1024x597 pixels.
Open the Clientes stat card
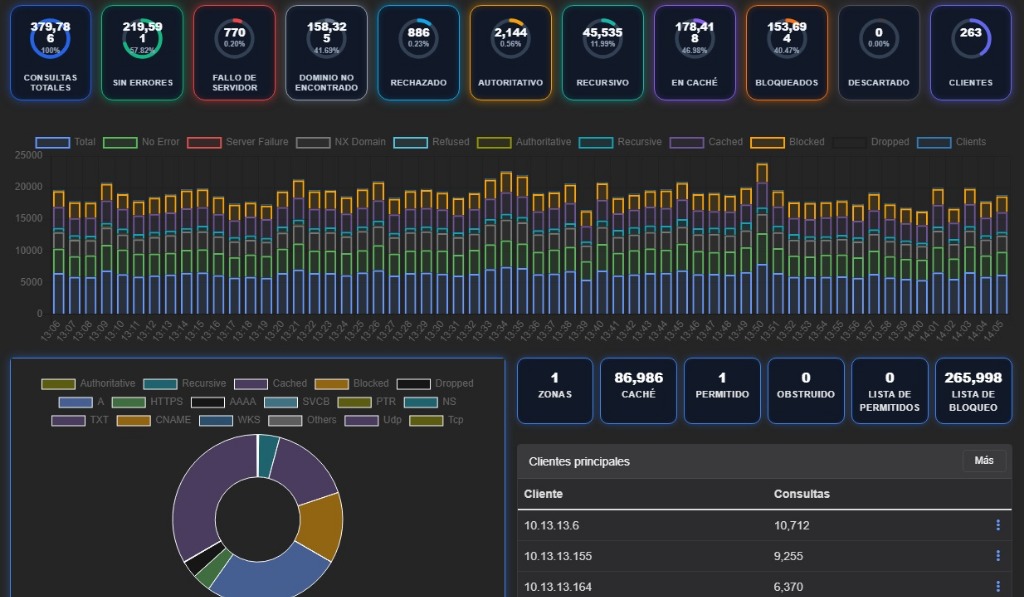[971, 53]
